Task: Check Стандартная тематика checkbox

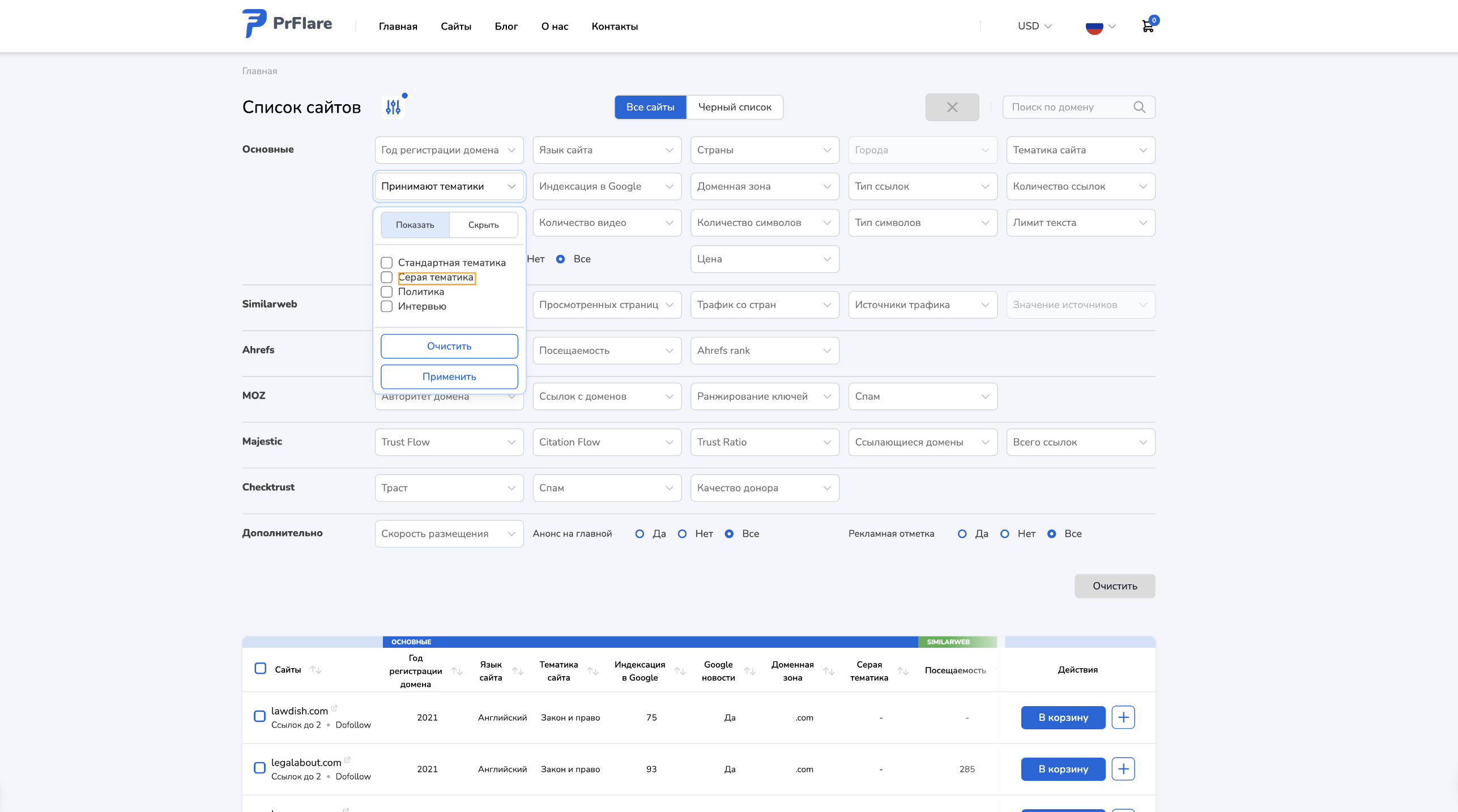Action: point(386,263)
